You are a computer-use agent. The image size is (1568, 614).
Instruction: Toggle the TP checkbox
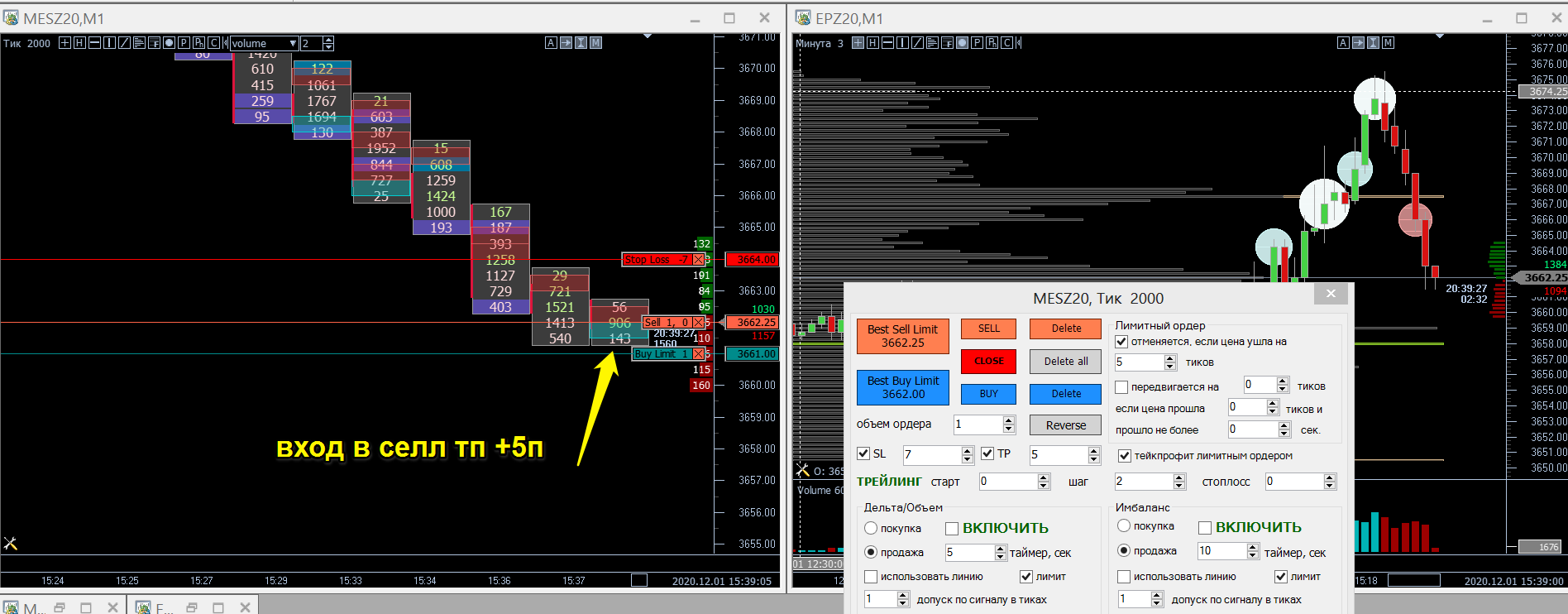pyautogui.click(x=987, y=453)
